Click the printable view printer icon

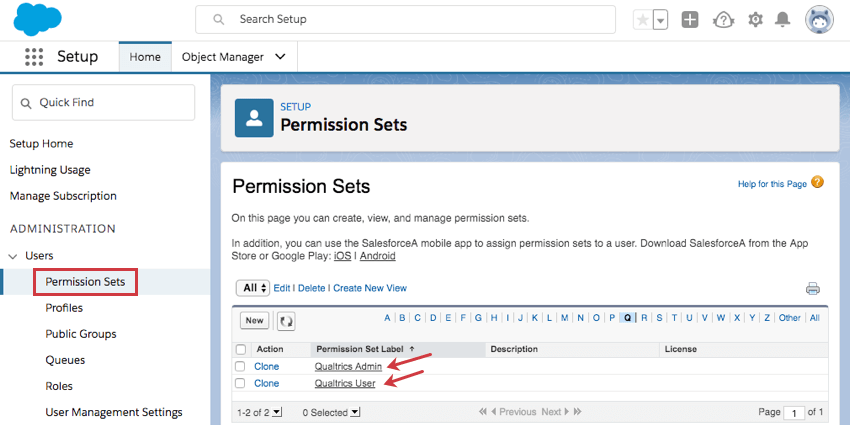(x=813, y=288)
